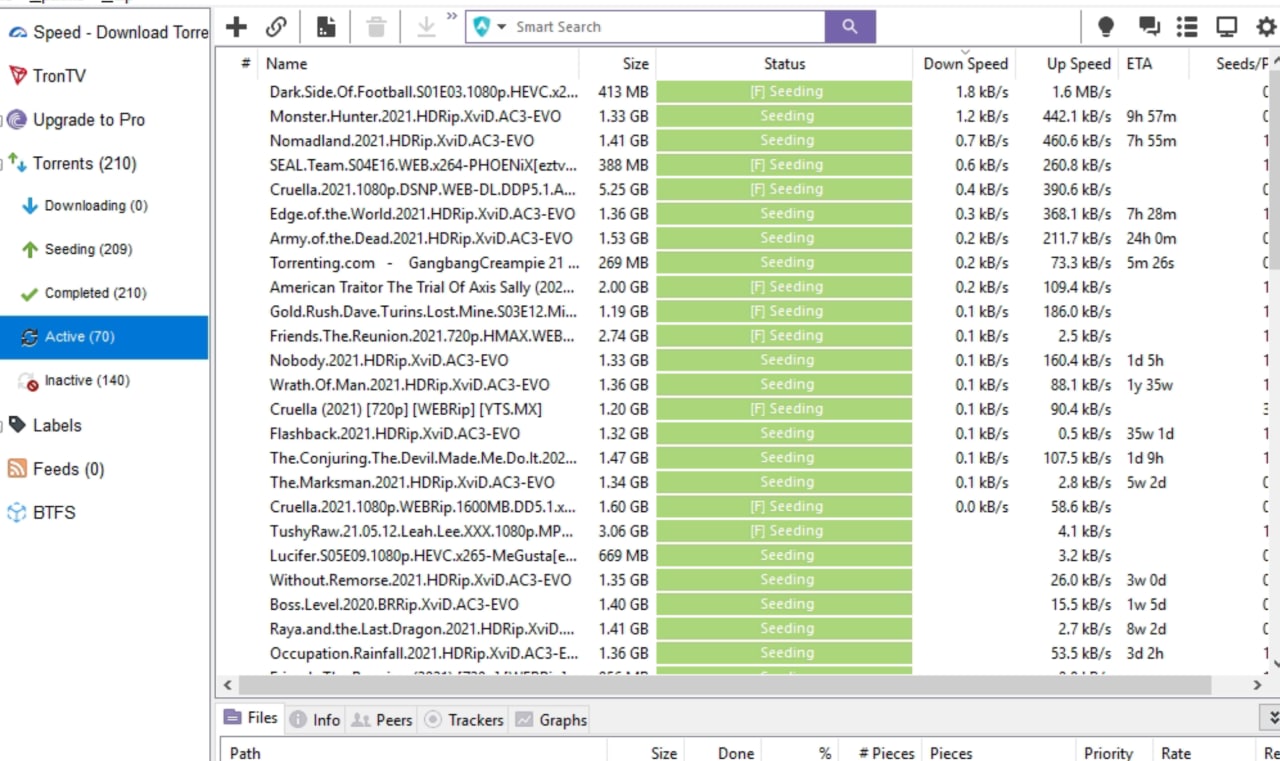Click Seeding status bar of Occupation.Rainfall.2021
The width and height of the screenshot is (1280, 761).
click(785, 653)
